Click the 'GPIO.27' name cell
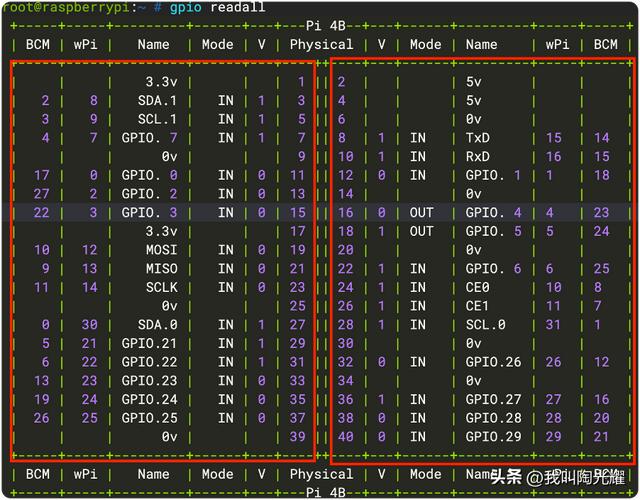The image size is (640, 500). click(493, 400)
